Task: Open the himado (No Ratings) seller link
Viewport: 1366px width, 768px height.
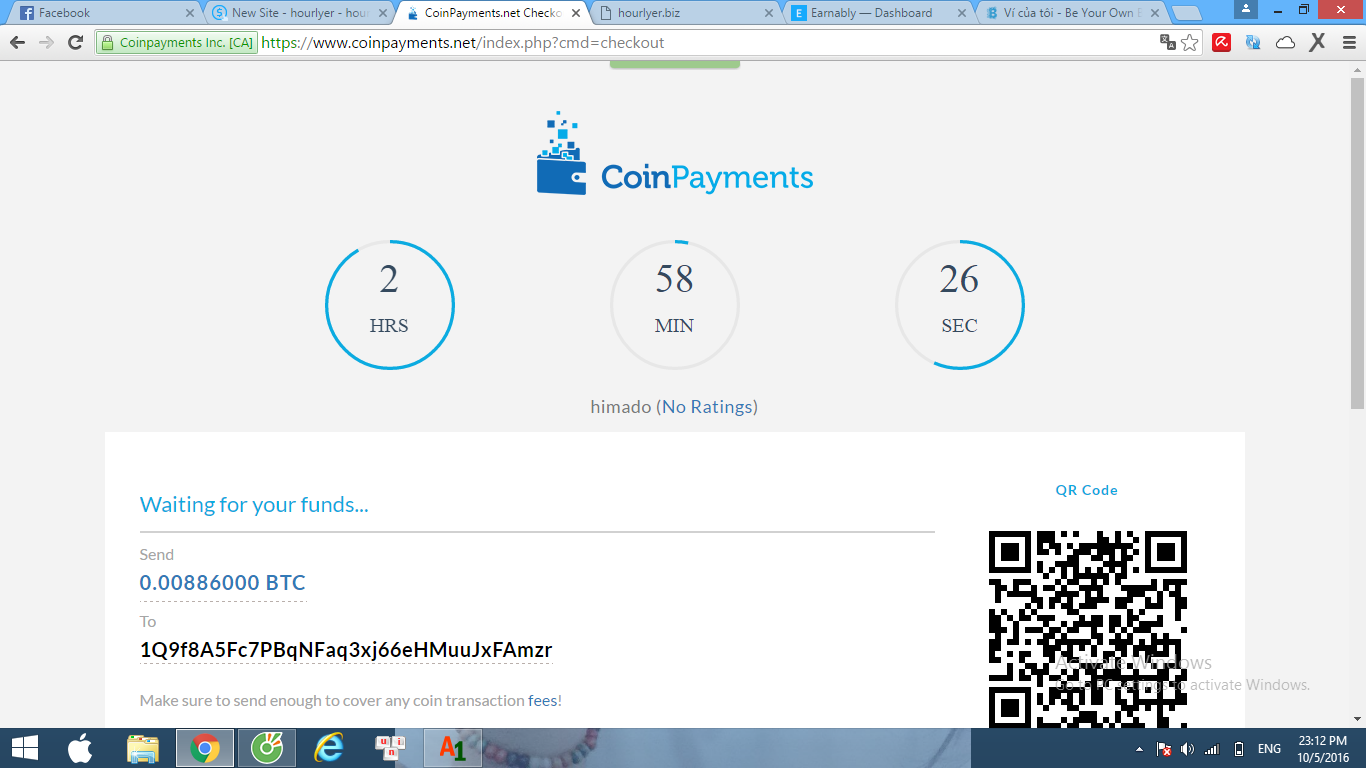Action: (x=707, y=407)
